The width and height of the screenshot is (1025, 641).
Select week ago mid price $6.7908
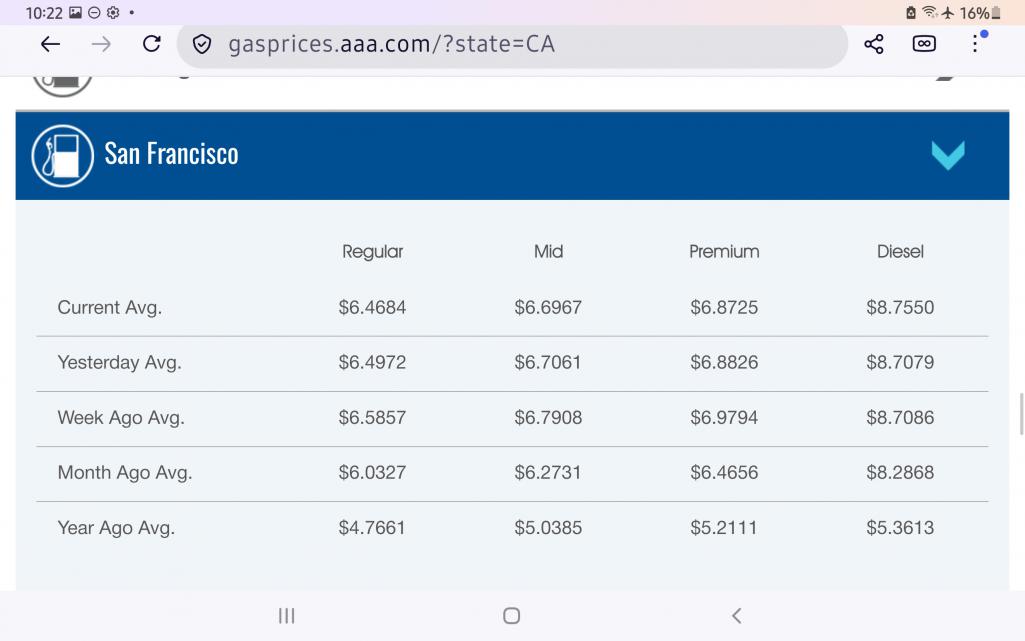[548, 417]
